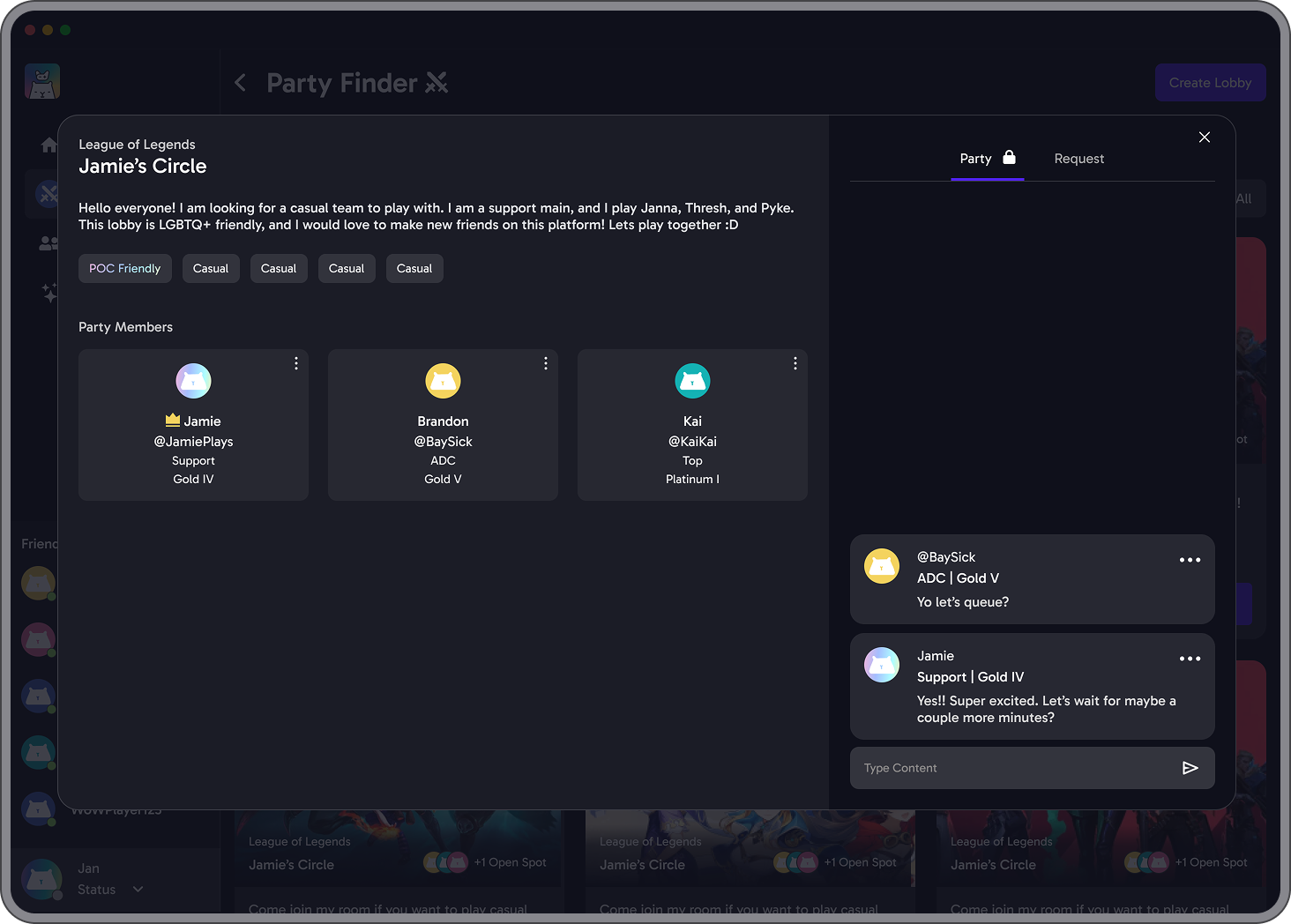1291x924 pixels.
Task: Click the @JamiePlays handle
Action: [194, 442]
